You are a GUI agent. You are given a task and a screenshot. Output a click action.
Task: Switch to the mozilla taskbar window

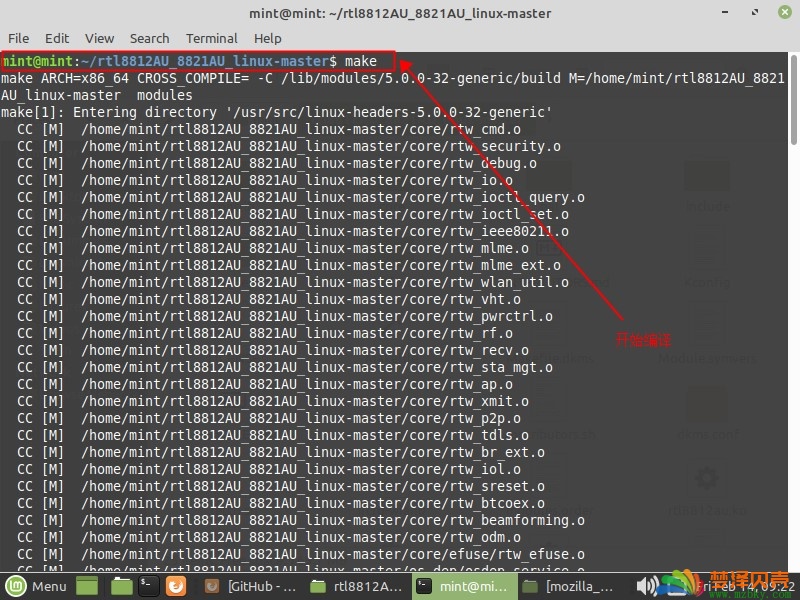(x=569, y=586)
